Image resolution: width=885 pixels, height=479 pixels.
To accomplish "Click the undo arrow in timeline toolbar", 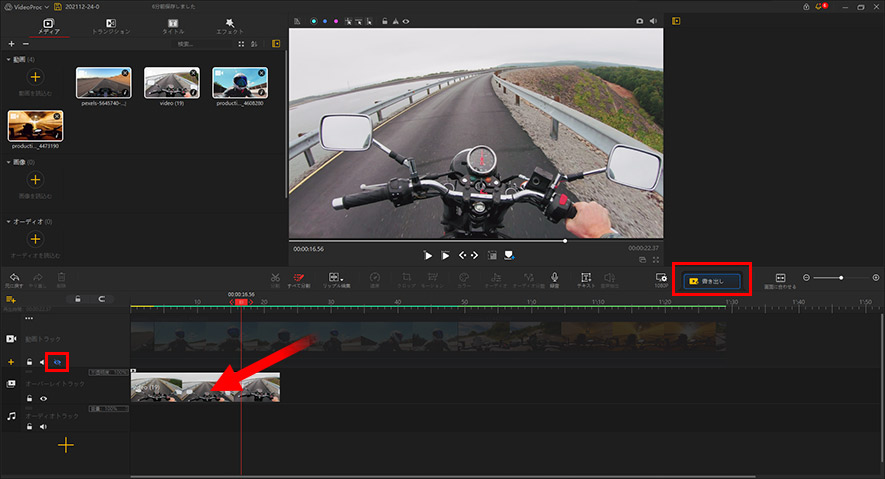I will pyautogui.click(x=14, y=278).
